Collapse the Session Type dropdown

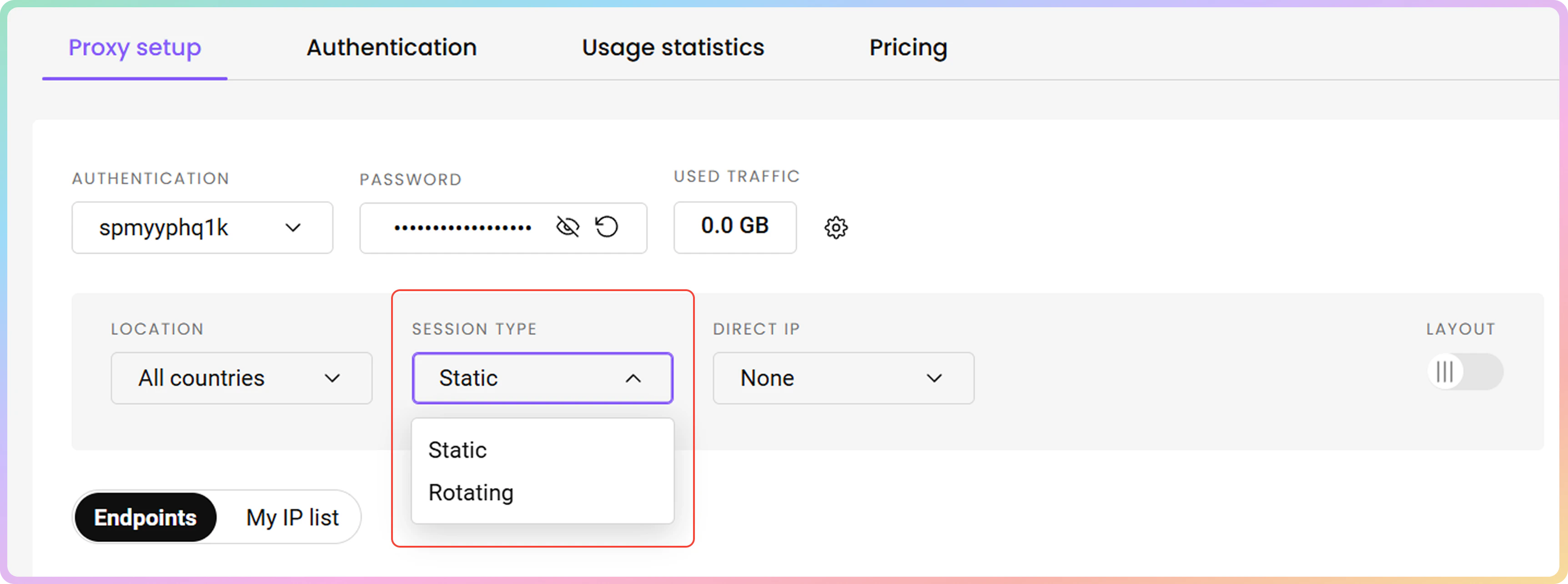tap(542, 378)
